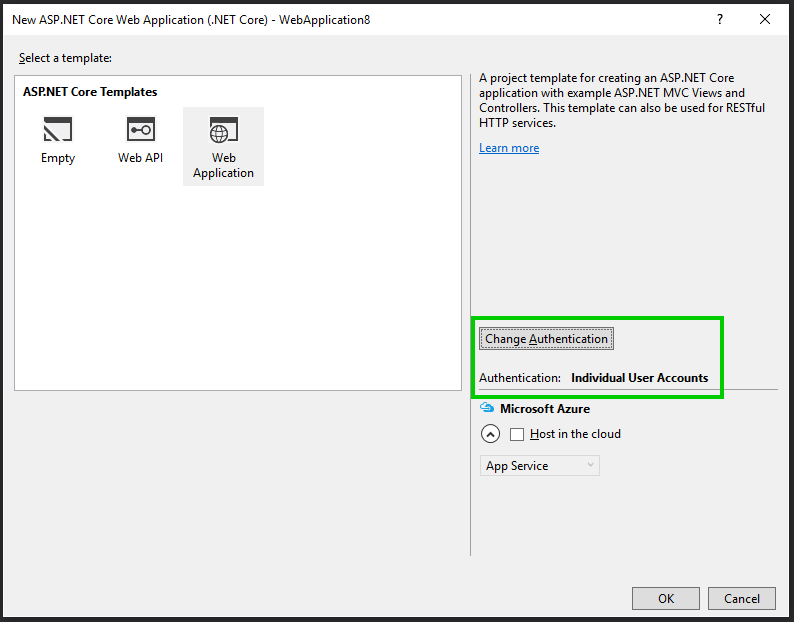Image resolution: width=794 pixels, height=622 pixels.
Task: Click the Individual User Accounts text
Action: point(639,378)
